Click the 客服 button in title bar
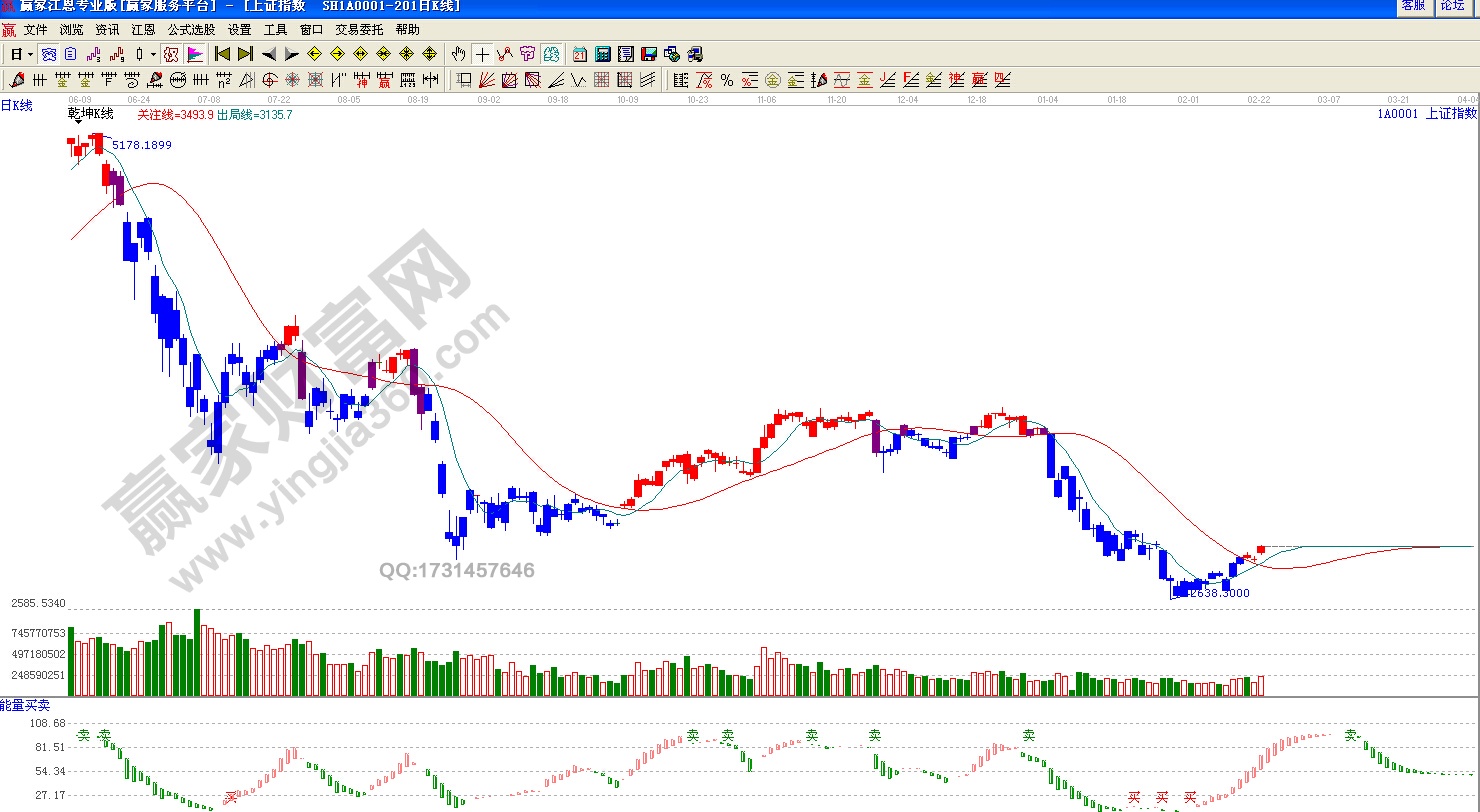The image size is (1480, 812). click(1412, 6)
